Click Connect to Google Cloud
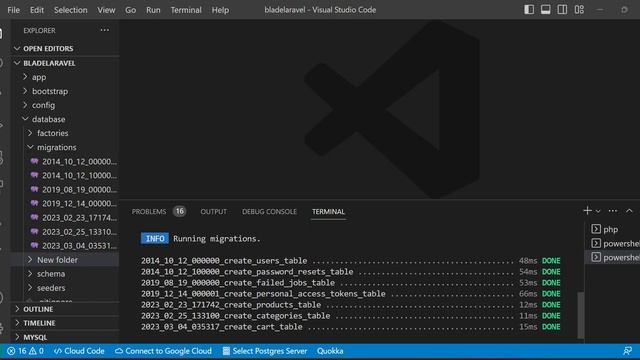This screenshot has height=360, width=640. (x=163, y=351)
